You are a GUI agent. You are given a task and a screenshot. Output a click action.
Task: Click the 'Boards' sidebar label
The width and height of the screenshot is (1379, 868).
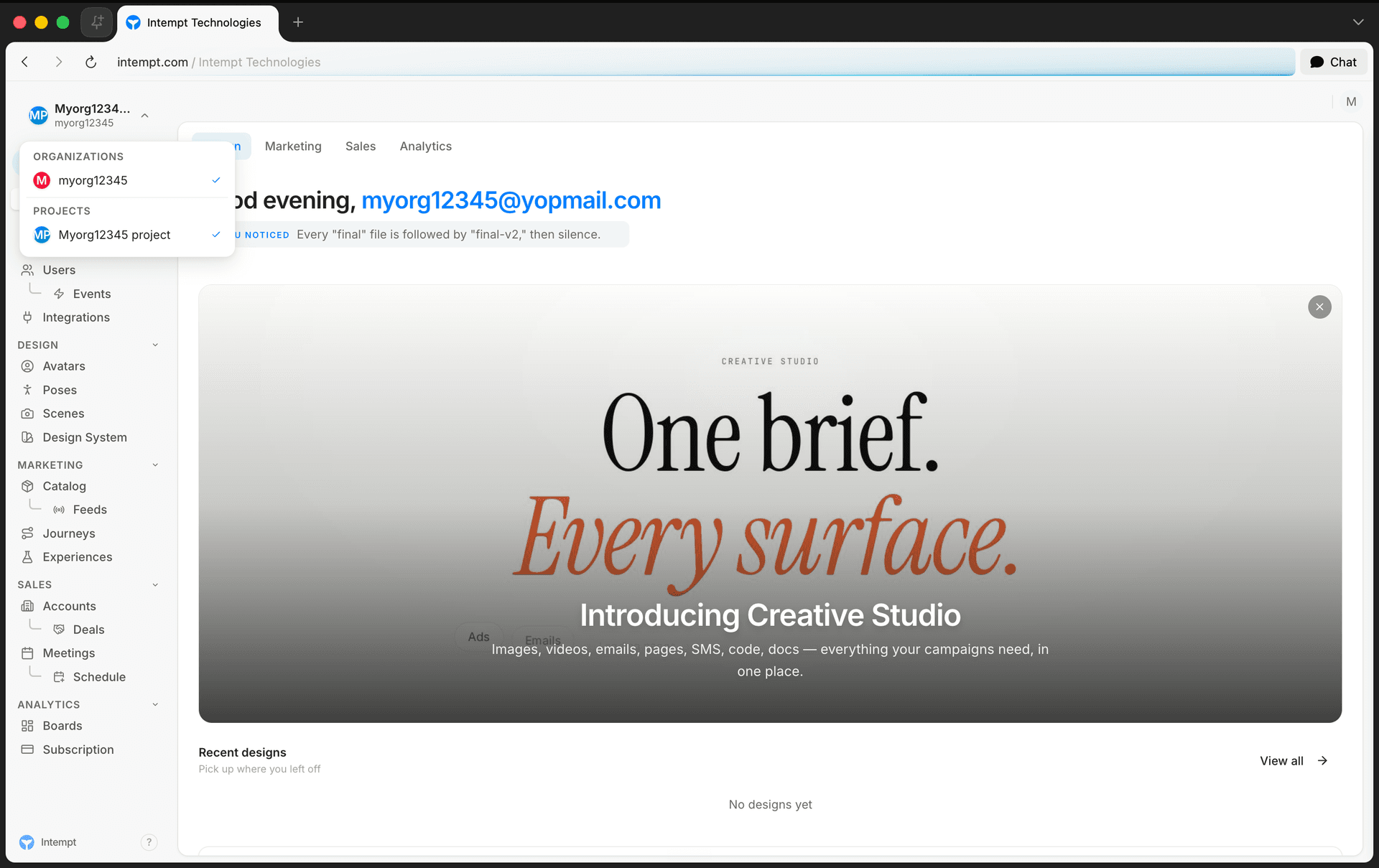(x=62, y=726)
